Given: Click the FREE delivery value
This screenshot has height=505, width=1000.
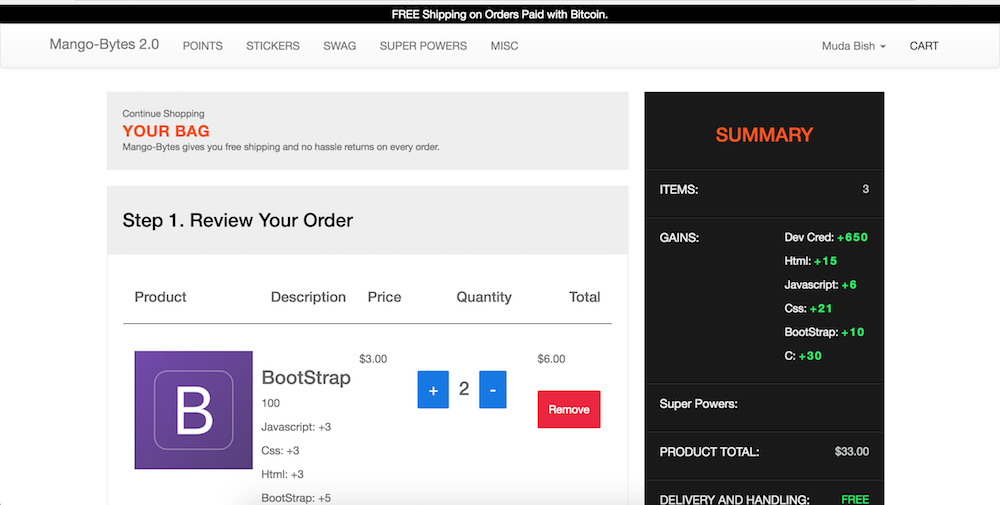Looking at the screenshot, I should pos(855,499).
